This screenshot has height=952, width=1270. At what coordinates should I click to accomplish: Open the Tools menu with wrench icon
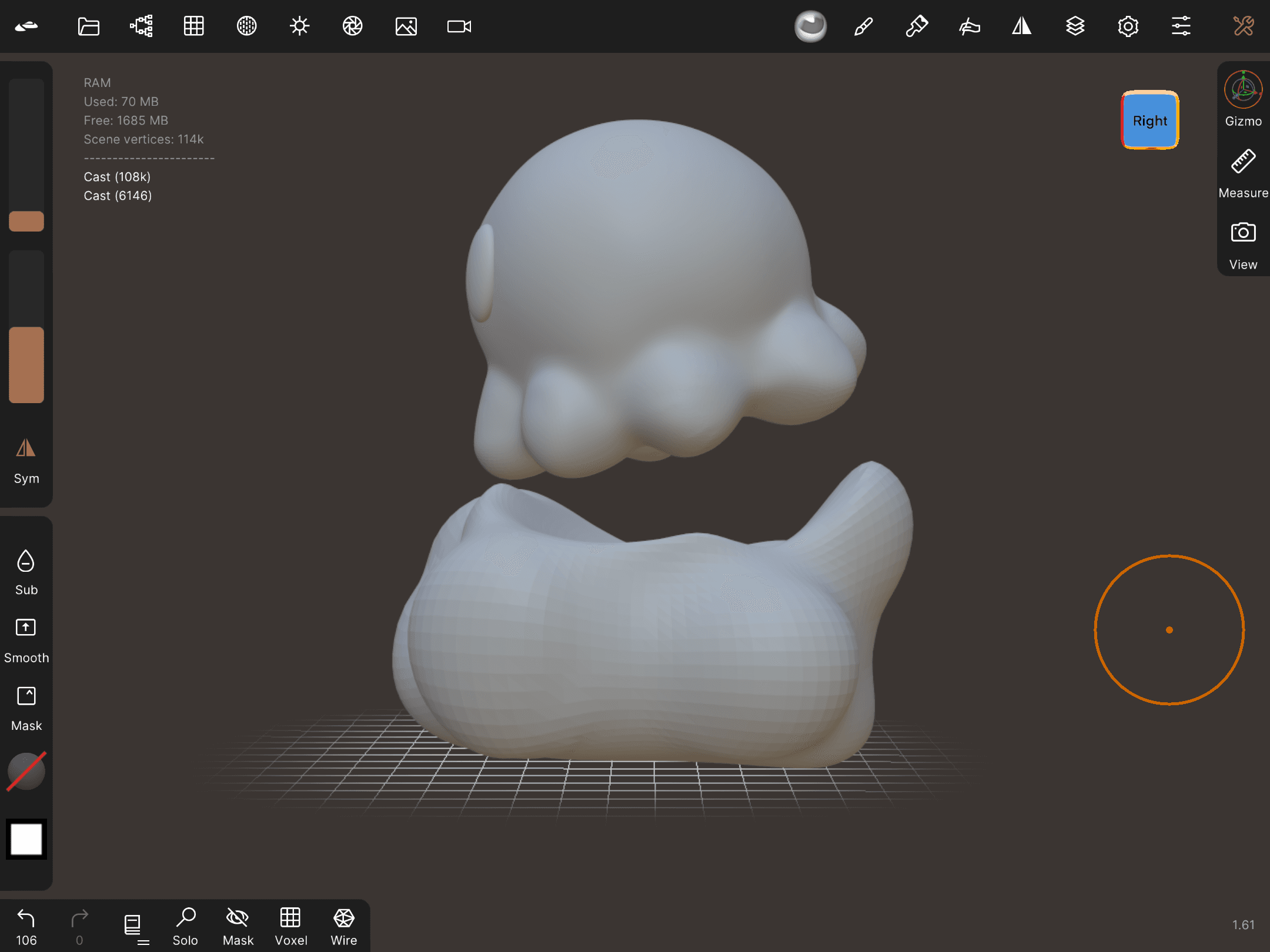click(1243, 26)
